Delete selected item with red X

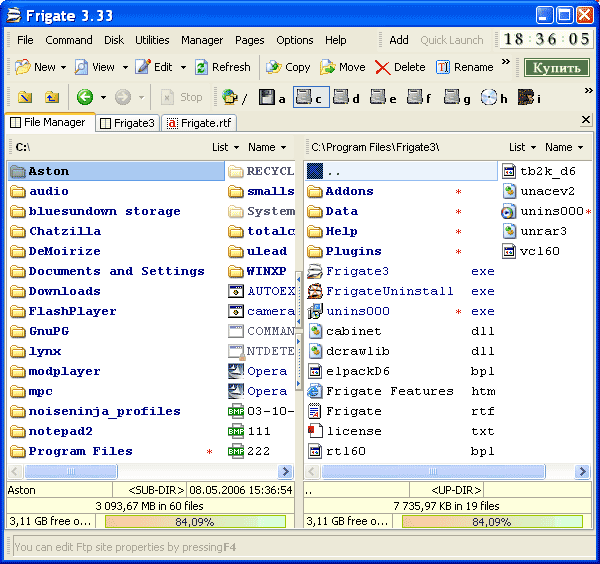click(x=400, y=67)
